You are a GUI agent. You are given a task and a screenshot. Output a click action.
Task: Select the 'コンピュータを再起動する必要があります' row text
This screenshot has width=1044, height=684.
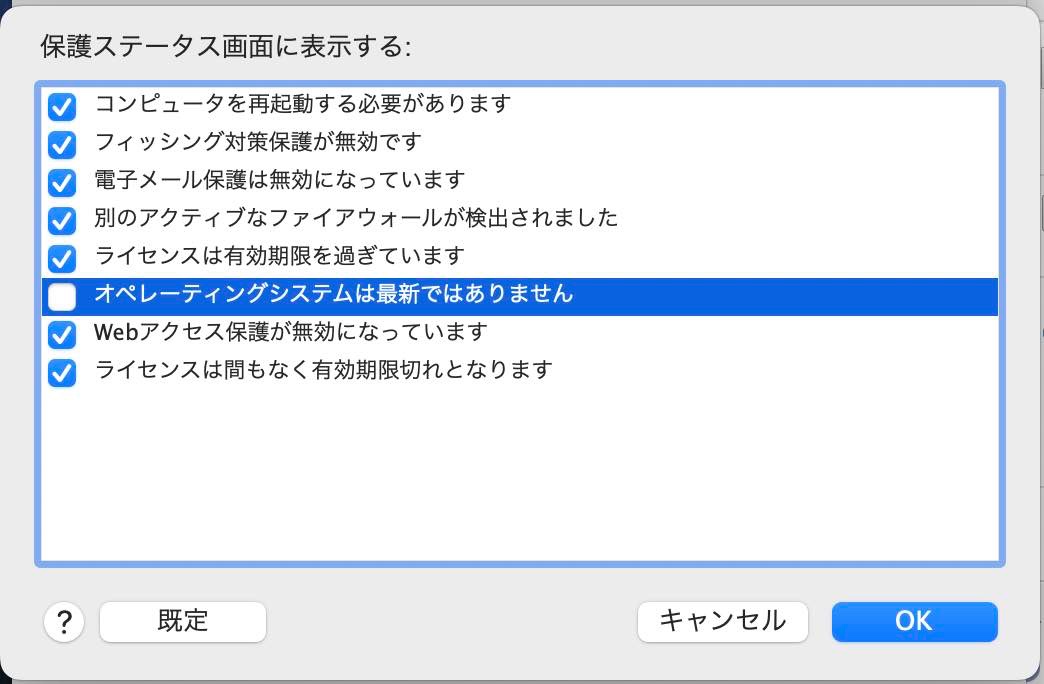pos(303,104)
